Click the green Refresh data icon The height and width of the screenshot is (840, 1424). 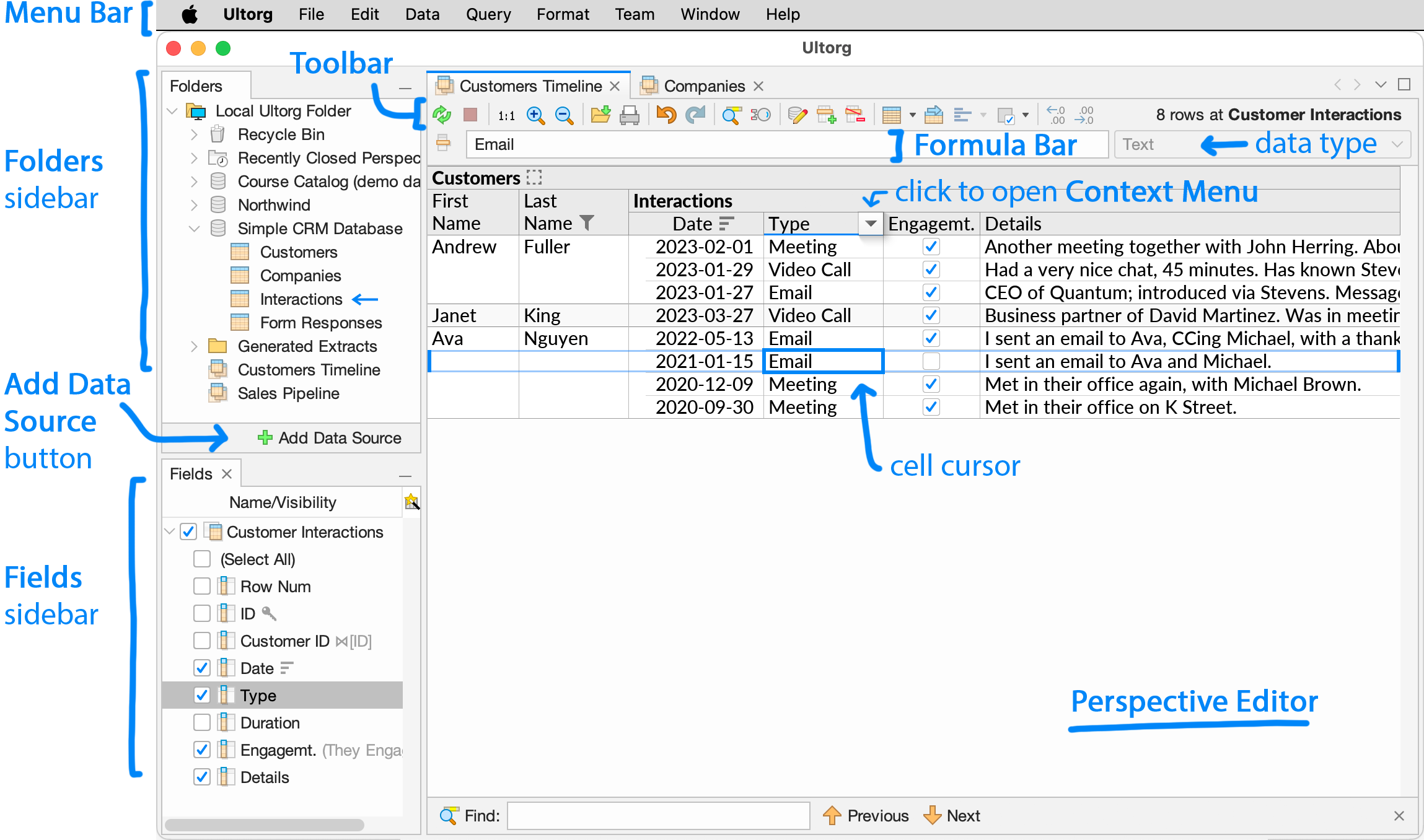442,115
